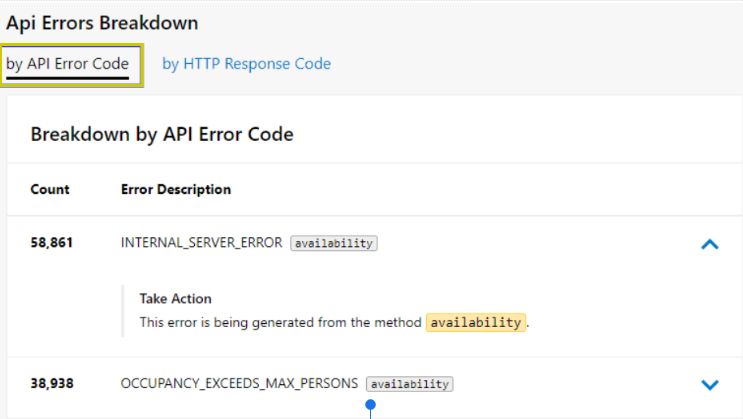Collapse the INTERNAL_SERVER_ERROR row with up chevron
Image resolution: width=743 pixels, height=419 pixels.
coord(710,243)
